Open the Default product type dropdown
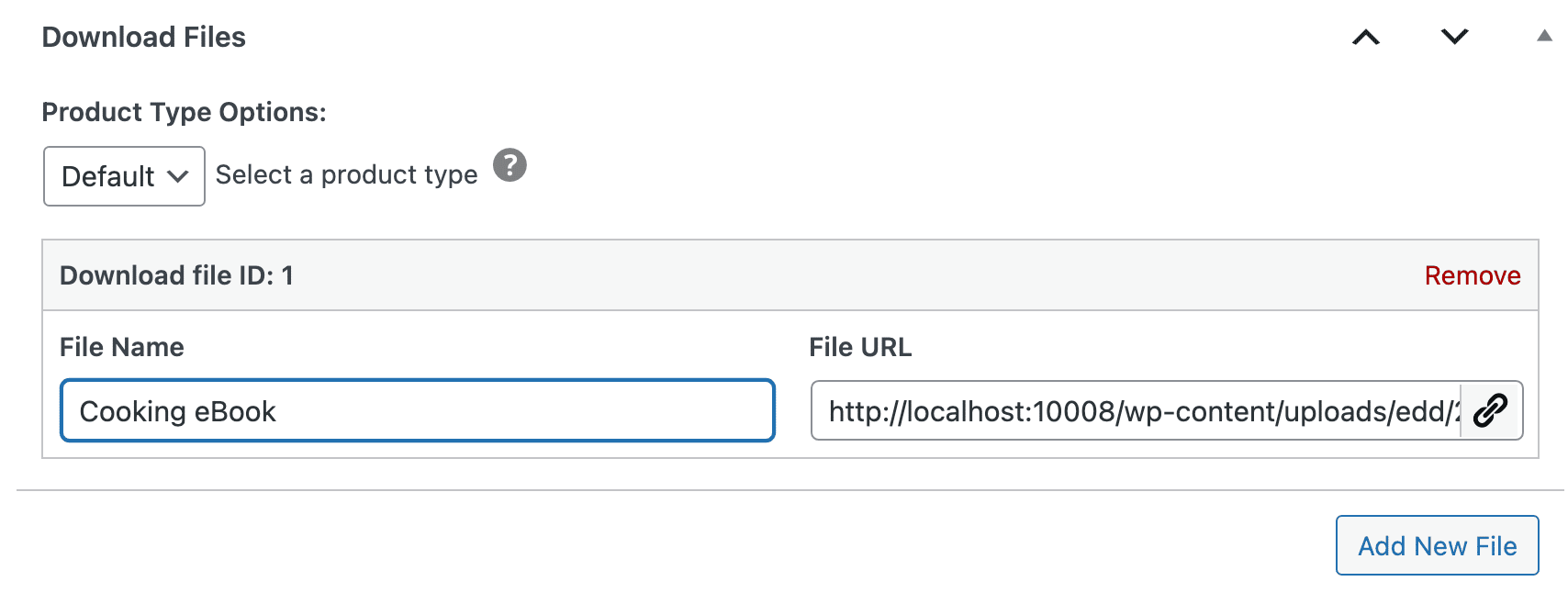The image size is (1568, 615). (124, 176)
